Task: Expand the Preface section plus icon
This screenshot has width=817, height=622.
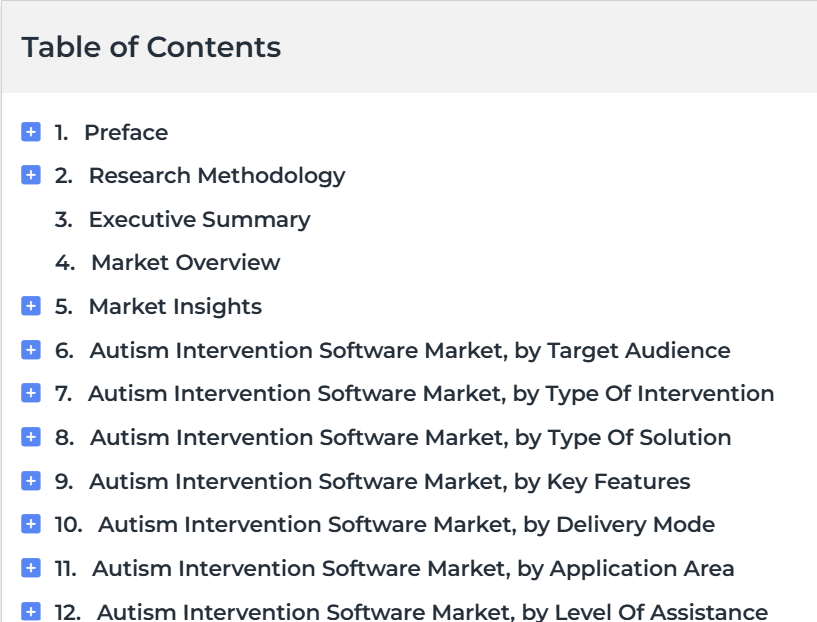Action: coord(31,132)
